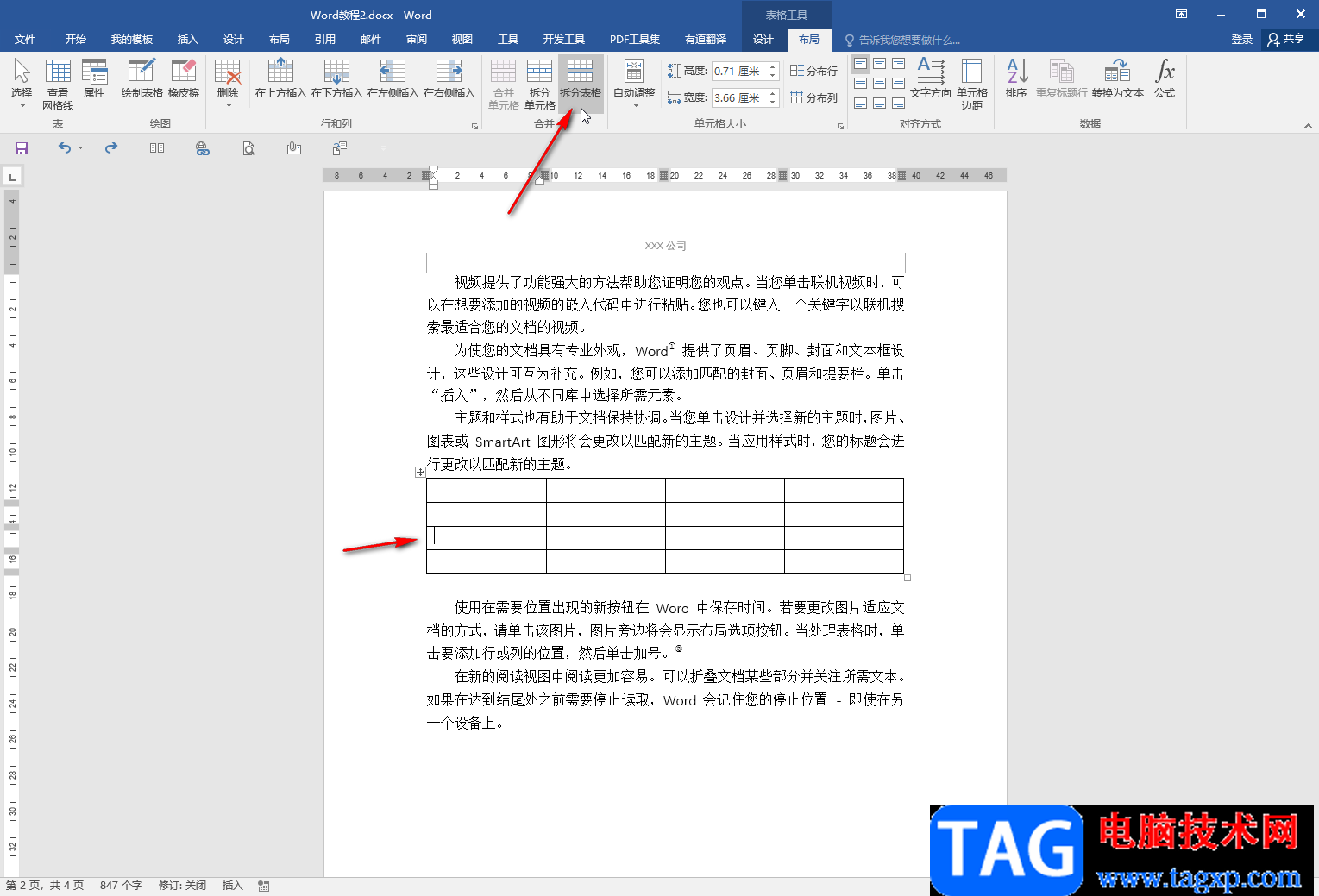Click 在下方插入 (Insert Below)
1319x896 pixels.
coord(336,78)
